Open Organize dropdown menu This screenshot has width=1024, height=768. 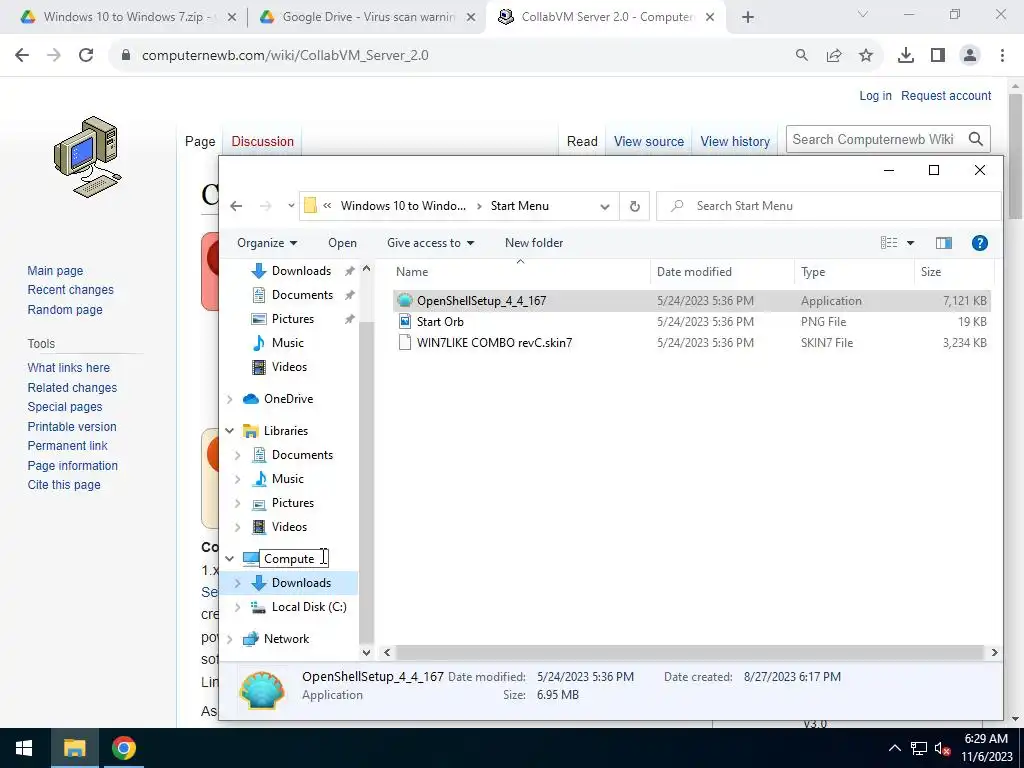coord(267,243)
